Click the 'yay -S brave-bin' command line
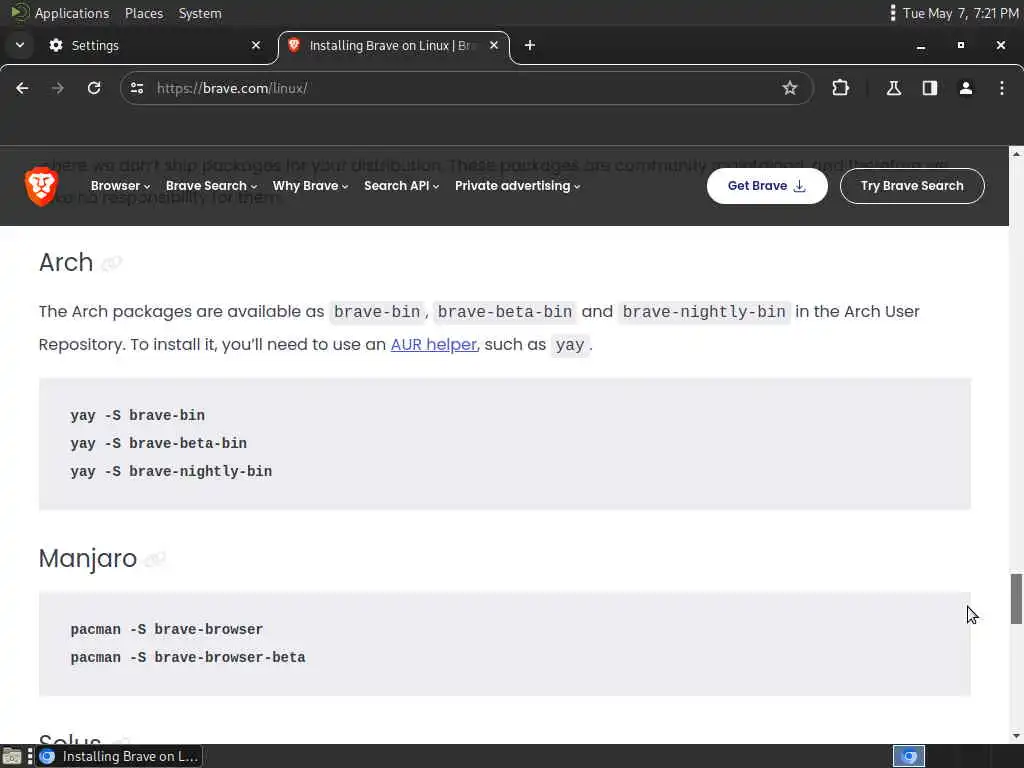 pos(138,415)
